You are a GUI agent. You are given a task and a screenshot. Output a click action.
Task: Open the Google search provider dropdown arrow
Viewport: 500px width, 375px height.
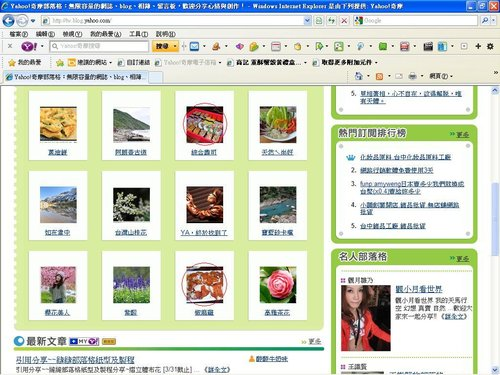click(x=492, y=21)
